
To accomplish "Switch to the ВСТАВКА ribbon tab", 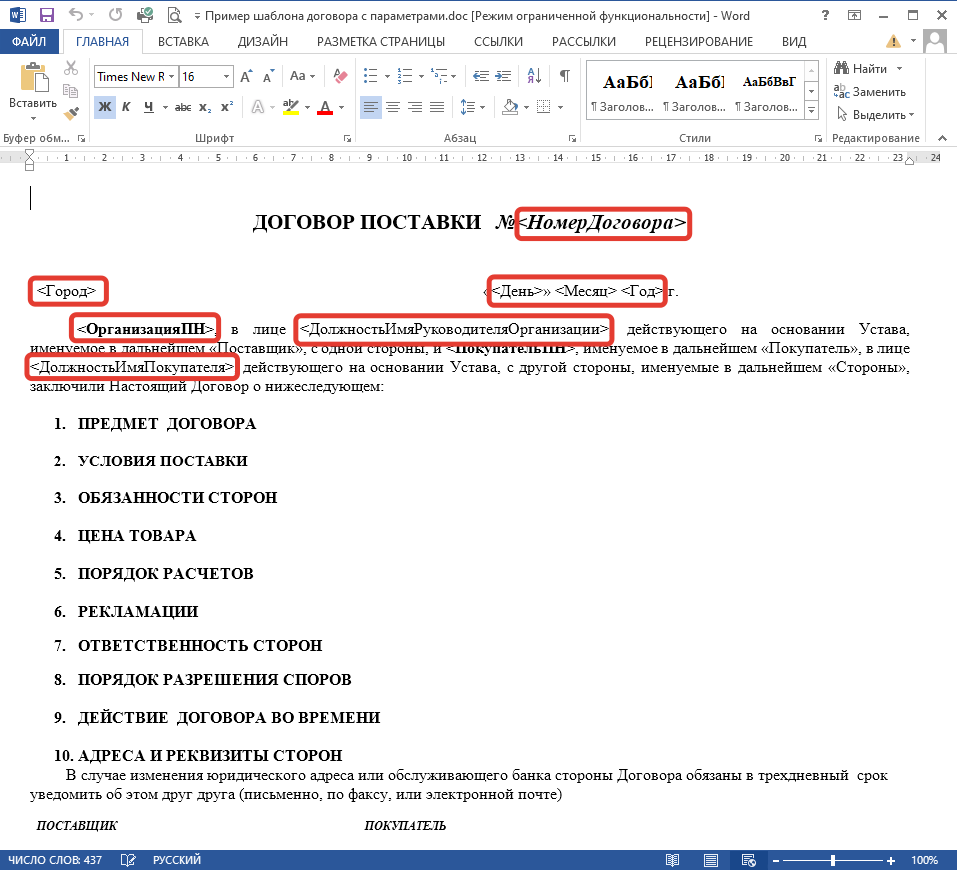I will [x=183, y=41].
